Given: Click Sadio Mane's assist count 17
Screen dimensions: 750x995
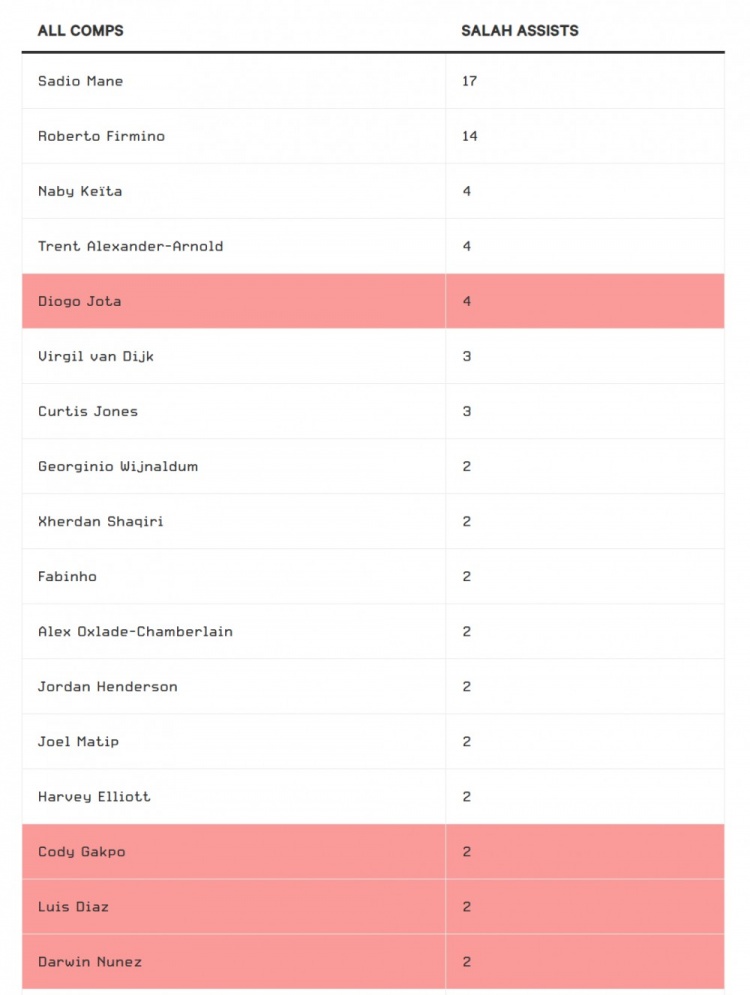Looking at the screenshot, I should click(x=469, y=81).
